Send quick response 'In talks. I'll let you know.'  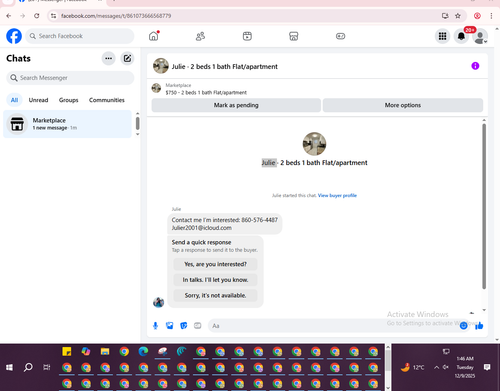(x=215, y=280)
